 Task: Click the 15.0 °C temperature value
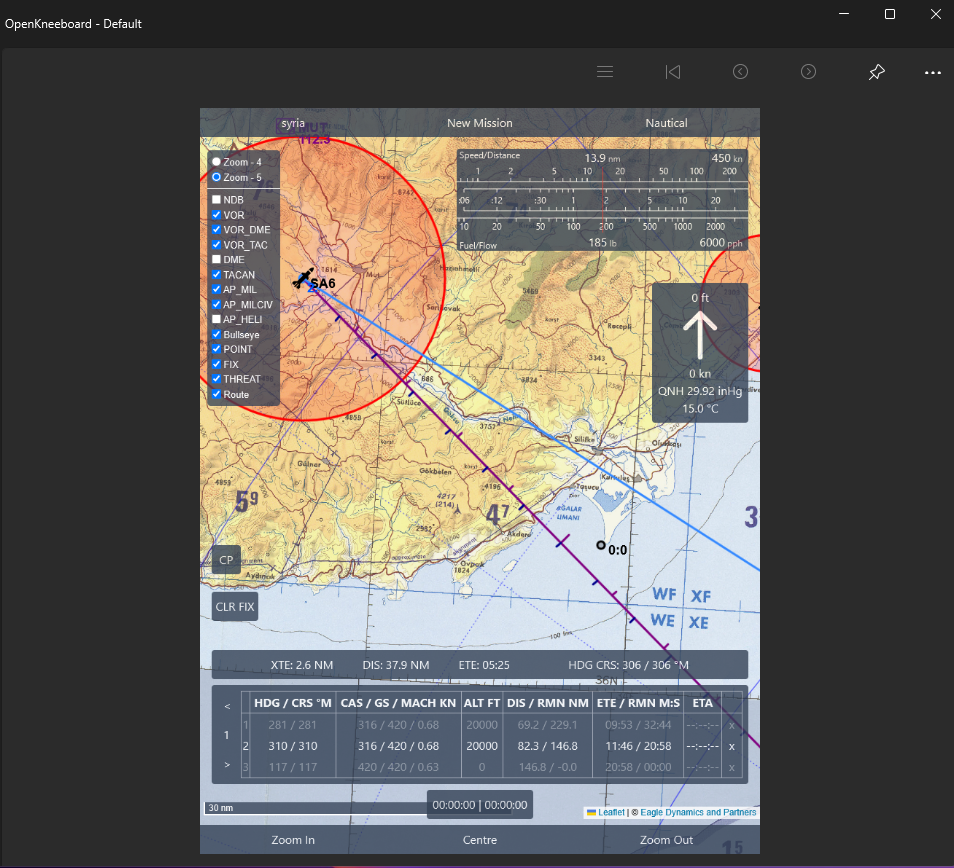click(x=700, y=409)
